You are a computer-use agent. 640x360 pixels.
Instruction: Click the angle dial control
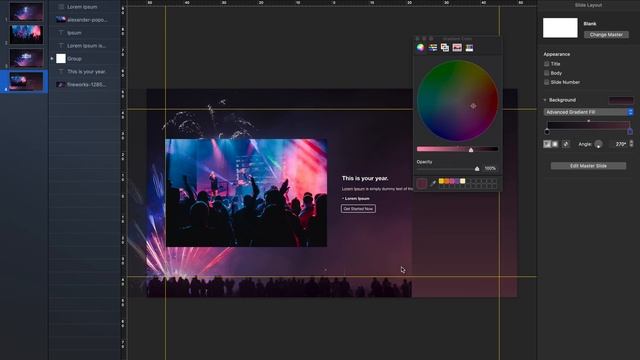598,144
